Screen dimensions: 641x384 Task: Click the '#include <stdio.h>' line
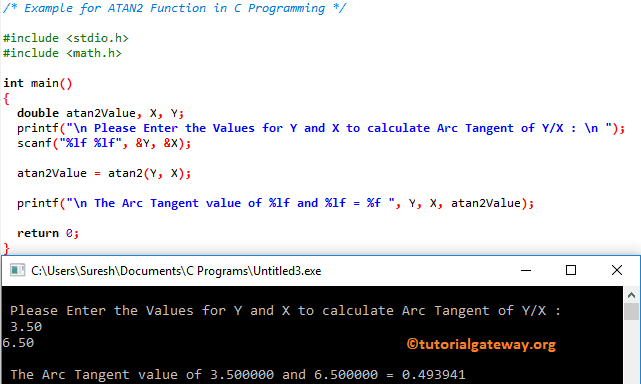point(66,38)
